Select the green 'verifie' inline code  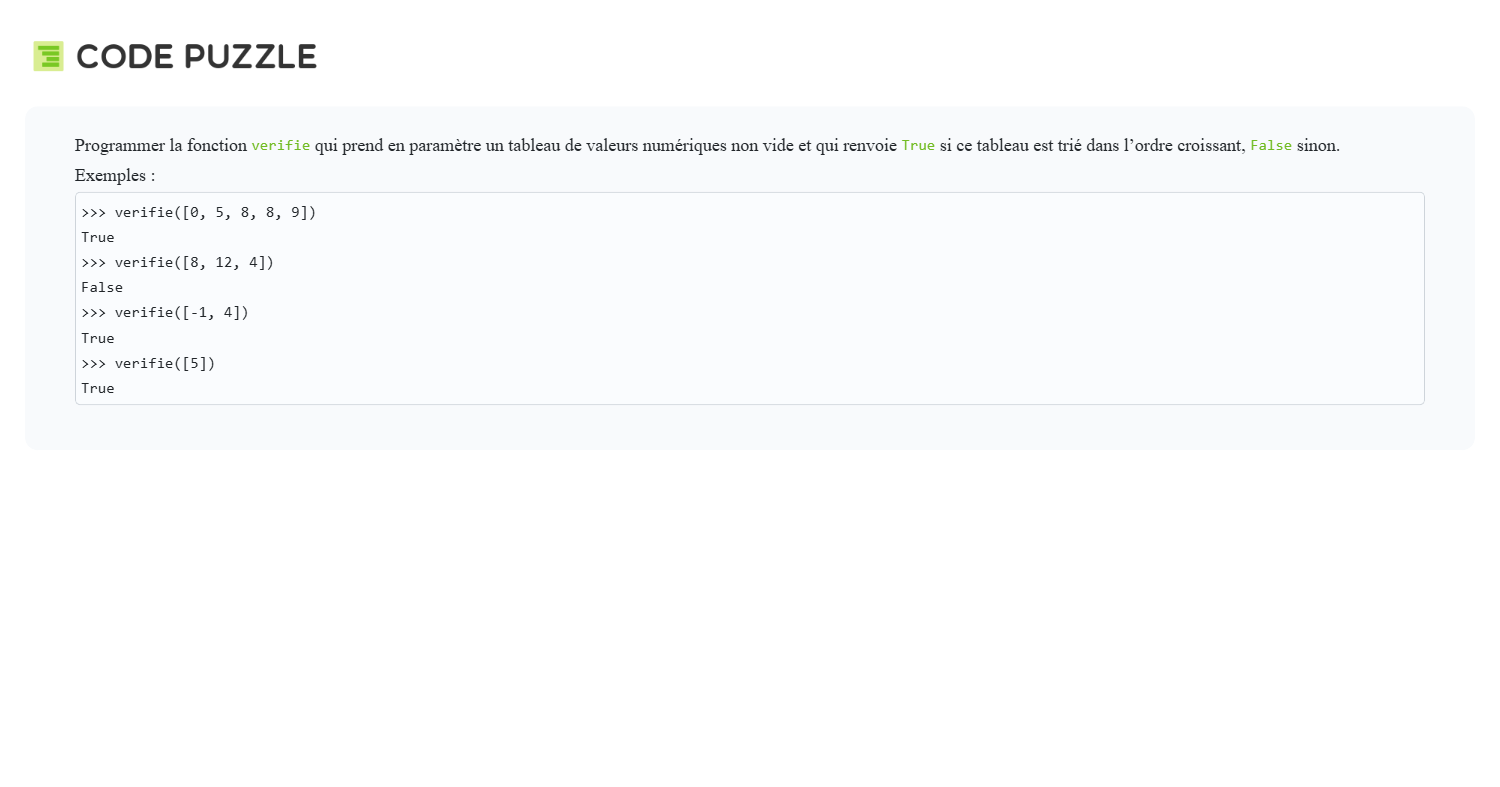tap(280, 146)
